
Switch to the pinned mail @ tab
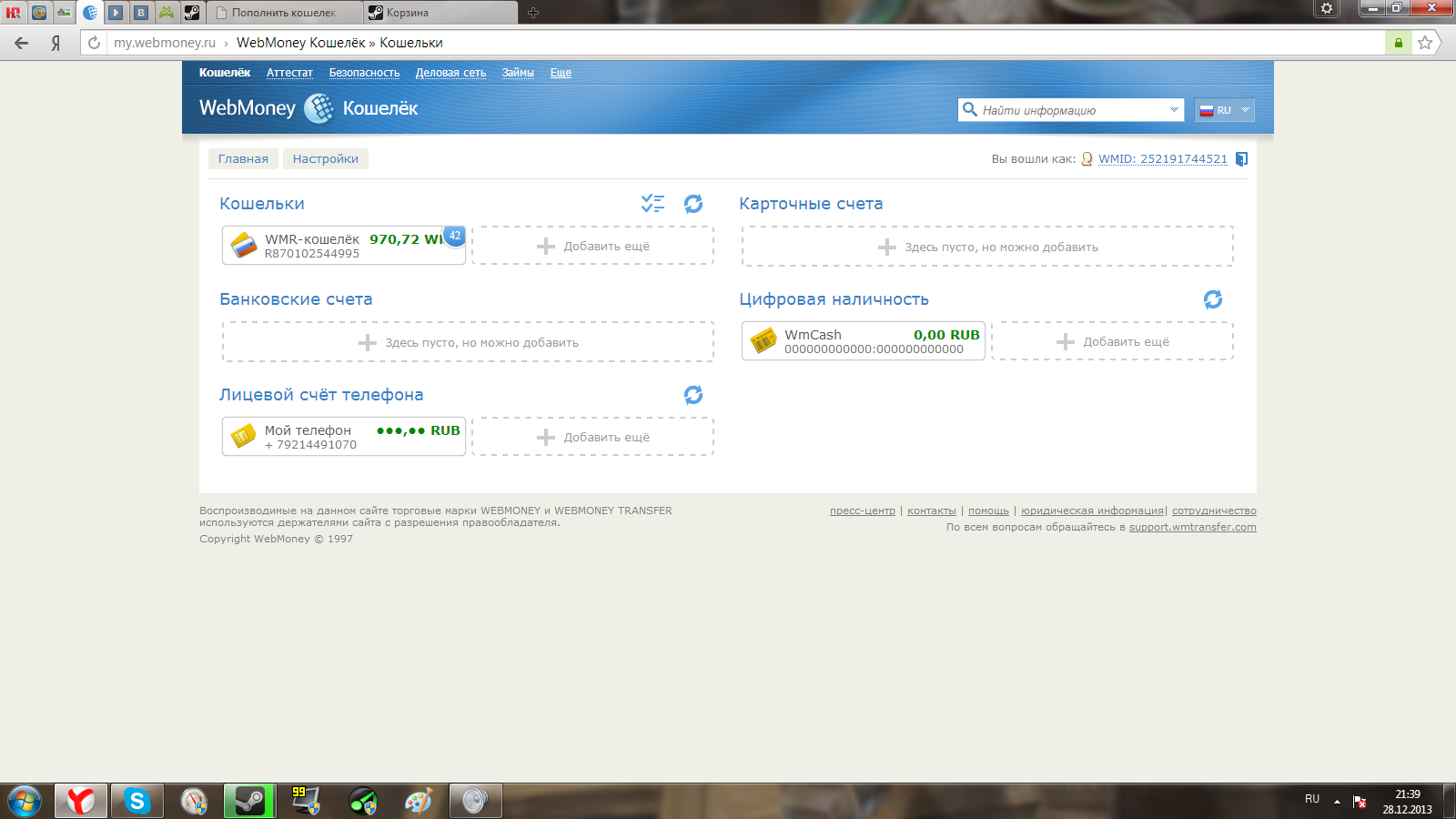coord(39,13)
